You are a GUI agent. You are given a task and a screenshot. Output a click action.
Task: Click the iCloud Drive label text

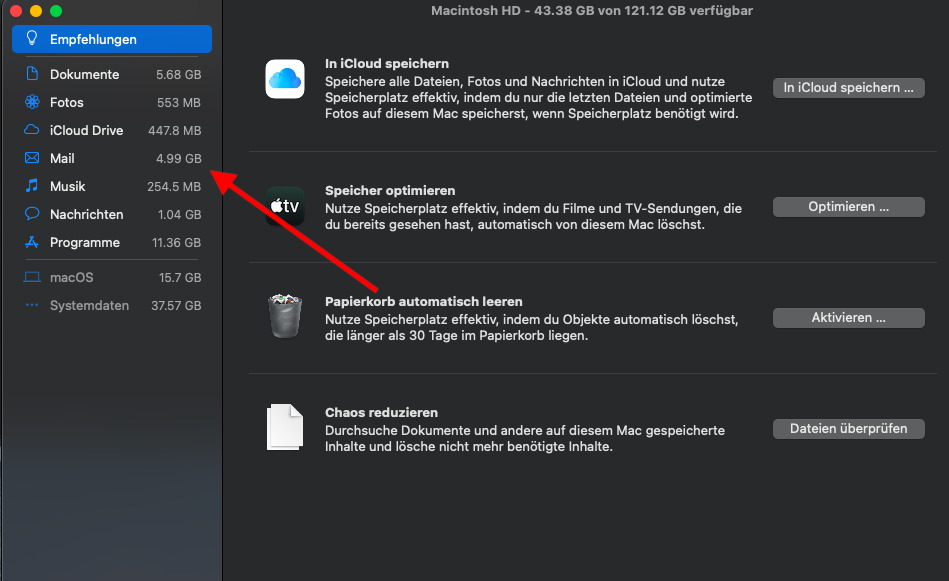[x=87, y=130]
